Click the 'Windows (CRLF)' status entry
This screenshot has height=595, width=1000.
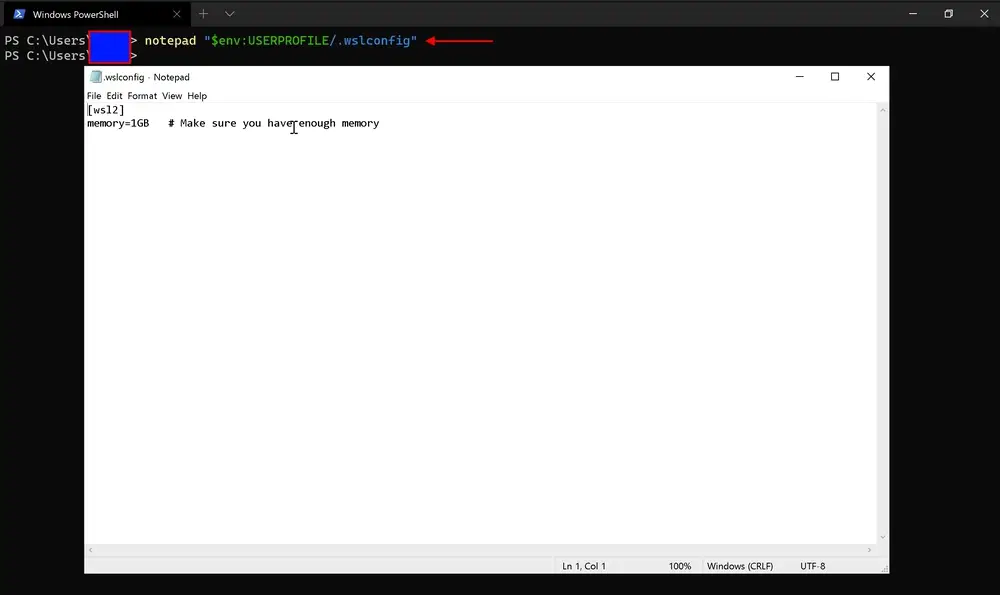click(x=740, y=566)
